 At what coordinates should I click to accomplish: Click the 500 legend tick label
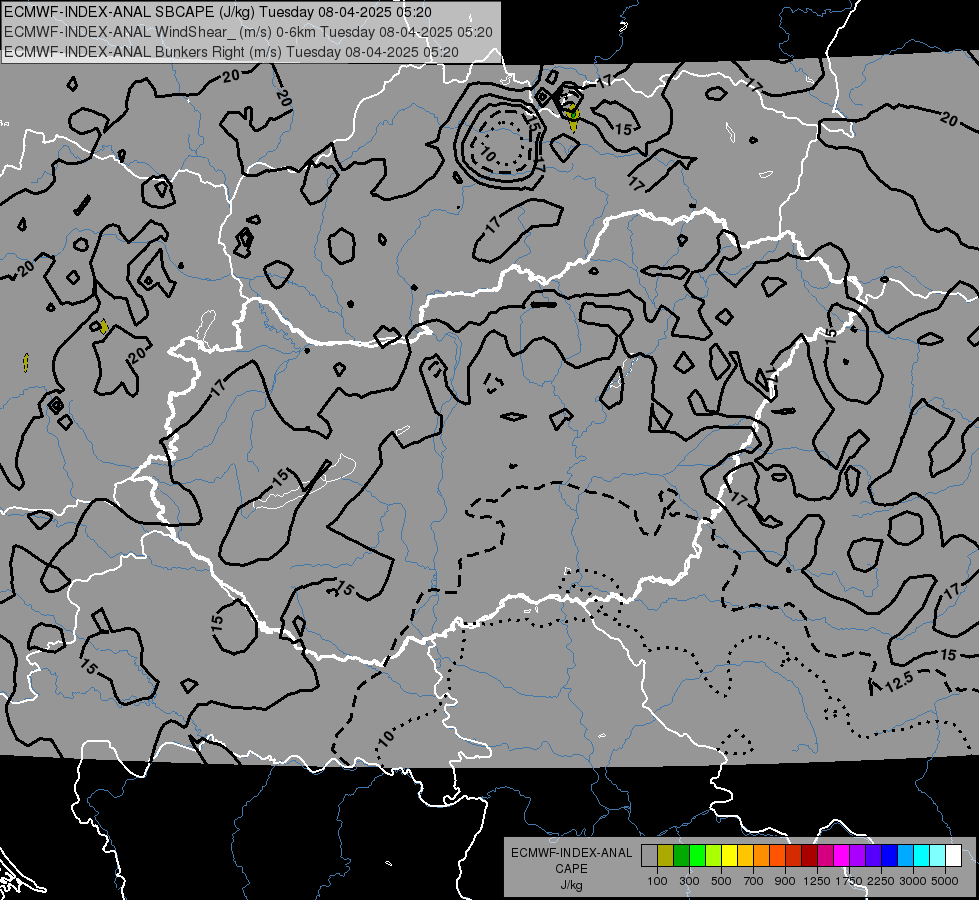click(x=721, y=881)
